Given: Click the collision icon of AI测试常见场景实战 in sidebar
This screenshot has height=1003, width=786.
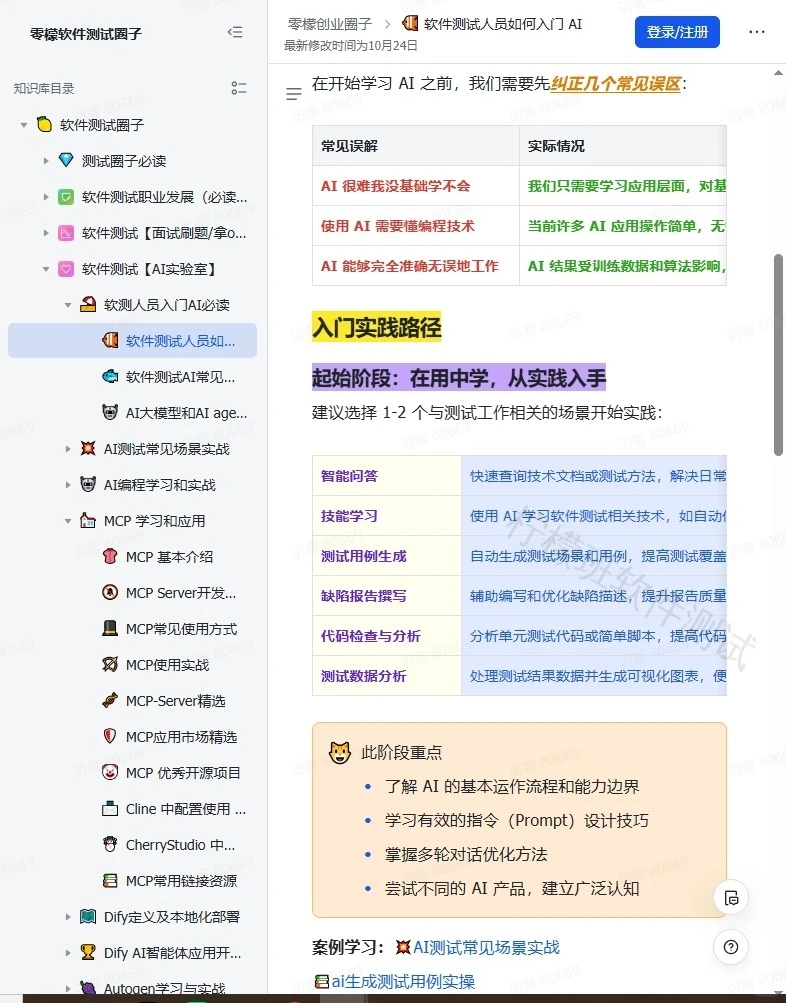Looking at the screenshot, I should [88, 448].
